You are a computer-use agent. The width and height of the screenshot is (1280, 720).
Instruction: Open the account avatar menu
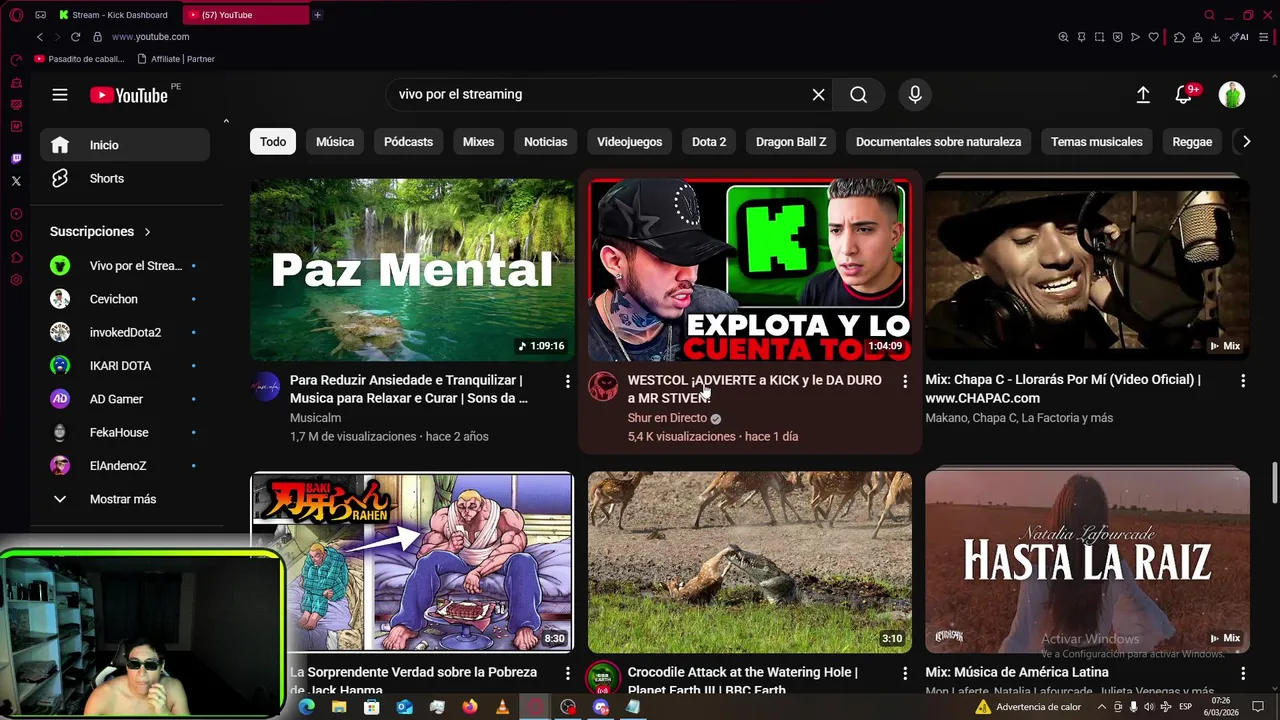pyautogui.click(x=1232, y=94)
